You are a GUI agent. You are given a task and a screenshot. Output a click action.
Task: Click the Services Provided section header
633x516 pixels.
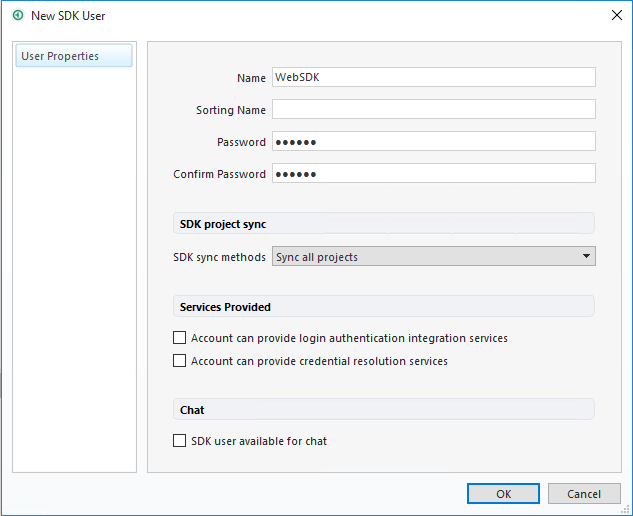pos(225,307)
